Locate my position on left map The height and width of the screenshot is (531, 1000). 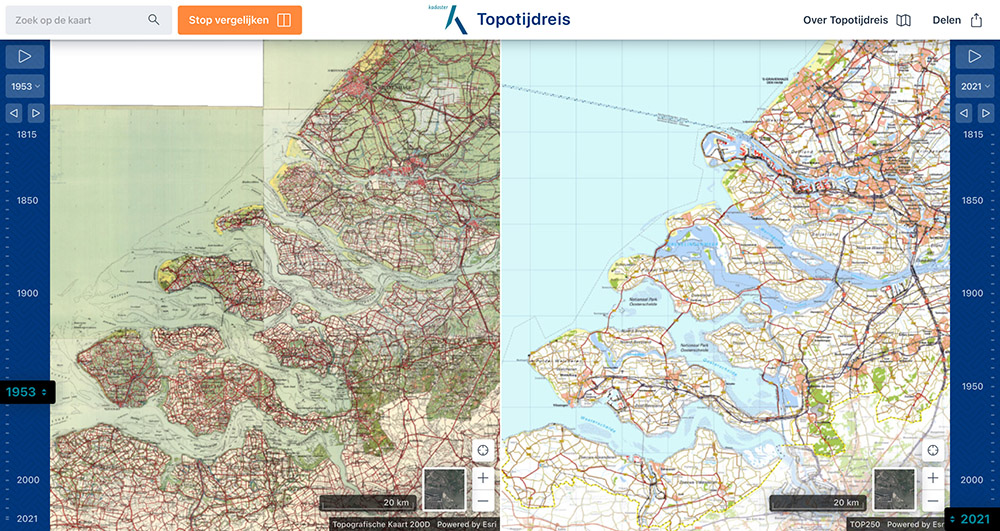click(x=483, y=451)
